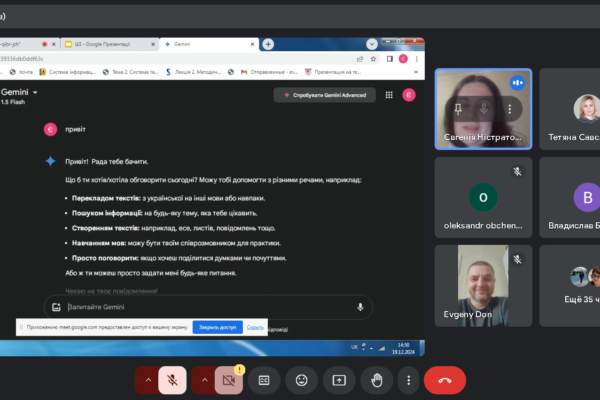This screenshot has height=400, width=600.
Task: Click muted mic icon on oleksandr tile
Action: pyautogui.click(x=517, y=171)
